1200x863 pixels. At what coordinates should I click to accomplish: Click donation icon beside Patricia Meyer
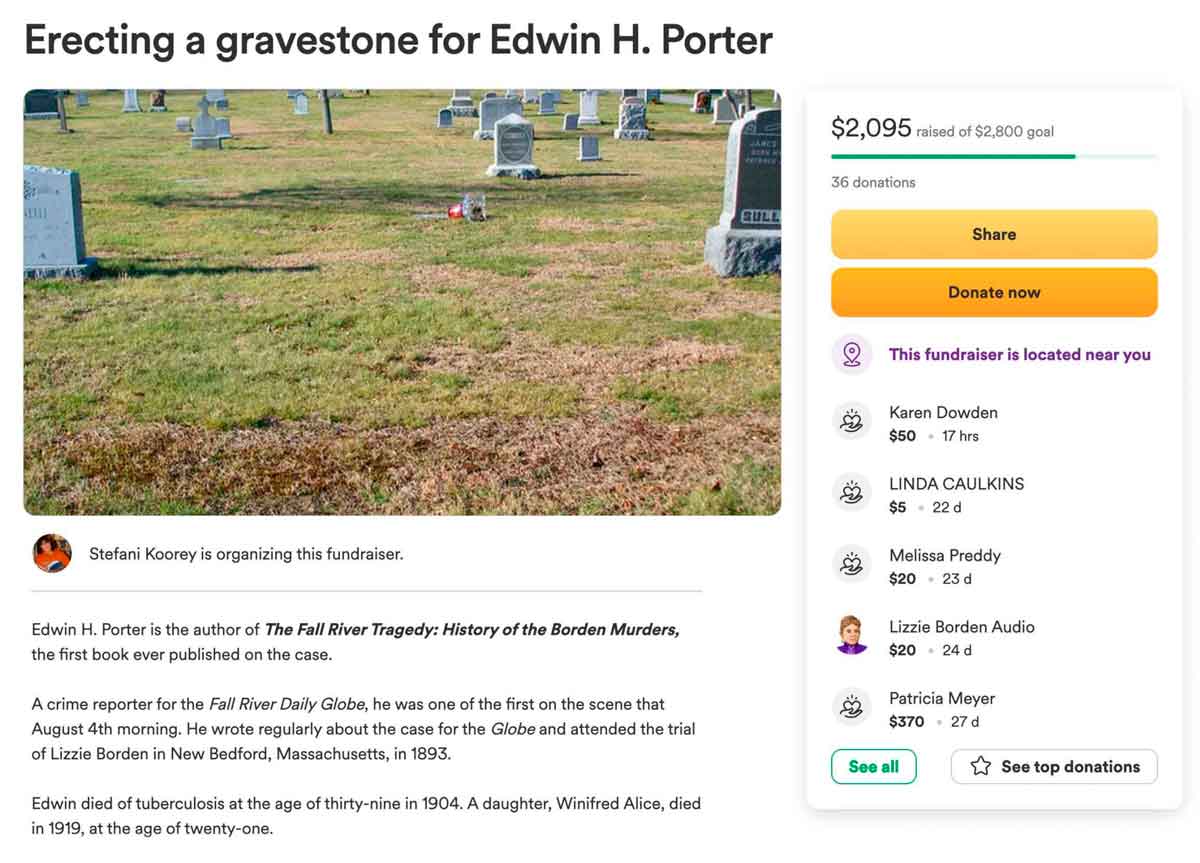(x=852, y=708)
